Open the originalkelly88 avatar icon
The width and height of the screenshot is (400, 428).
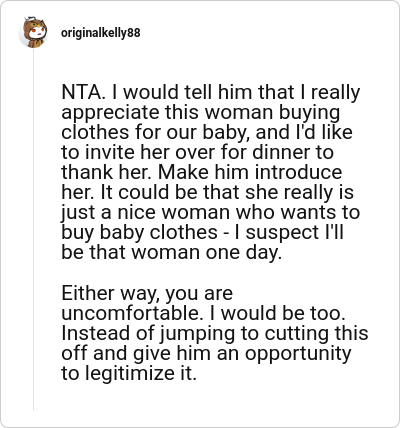click(33, 32)
